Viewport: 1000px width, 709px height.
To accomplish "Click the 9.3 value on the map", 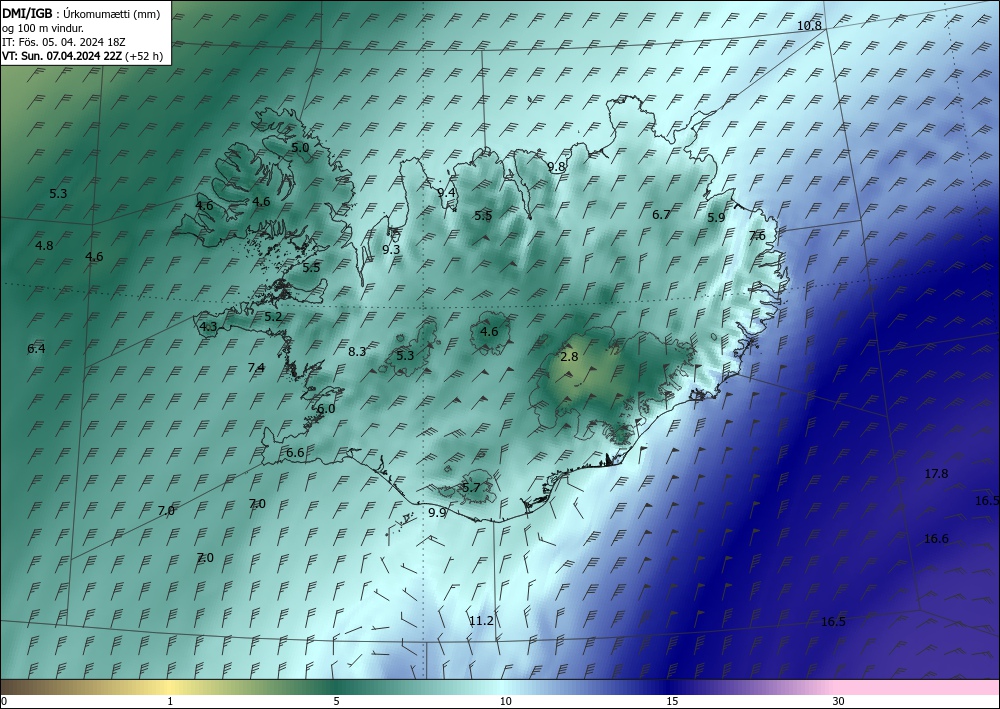I will (x=391, y=249).
